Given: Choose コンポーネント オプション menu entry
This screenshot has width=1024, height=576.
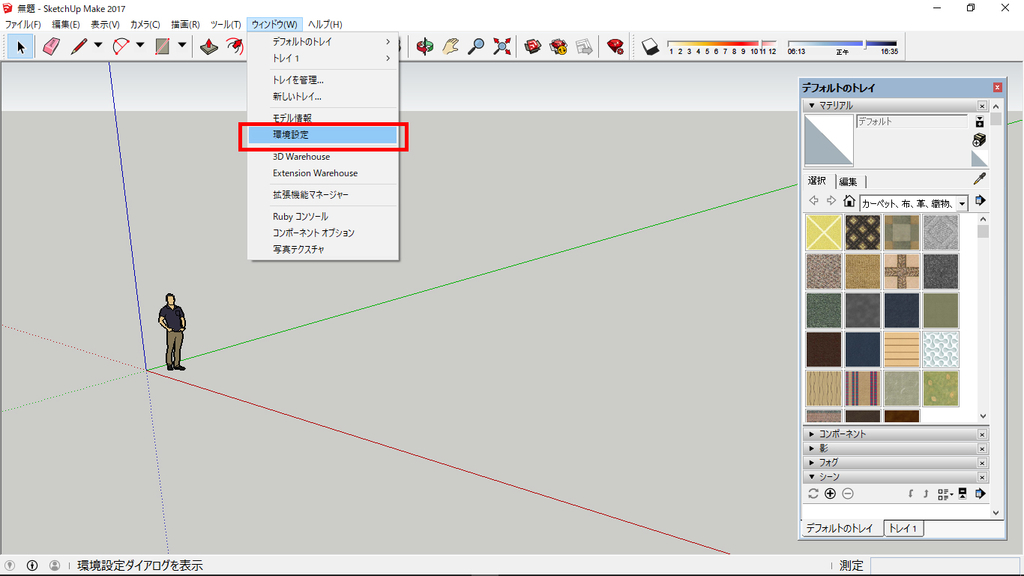Looking at the screenshot, I should 323,232.
